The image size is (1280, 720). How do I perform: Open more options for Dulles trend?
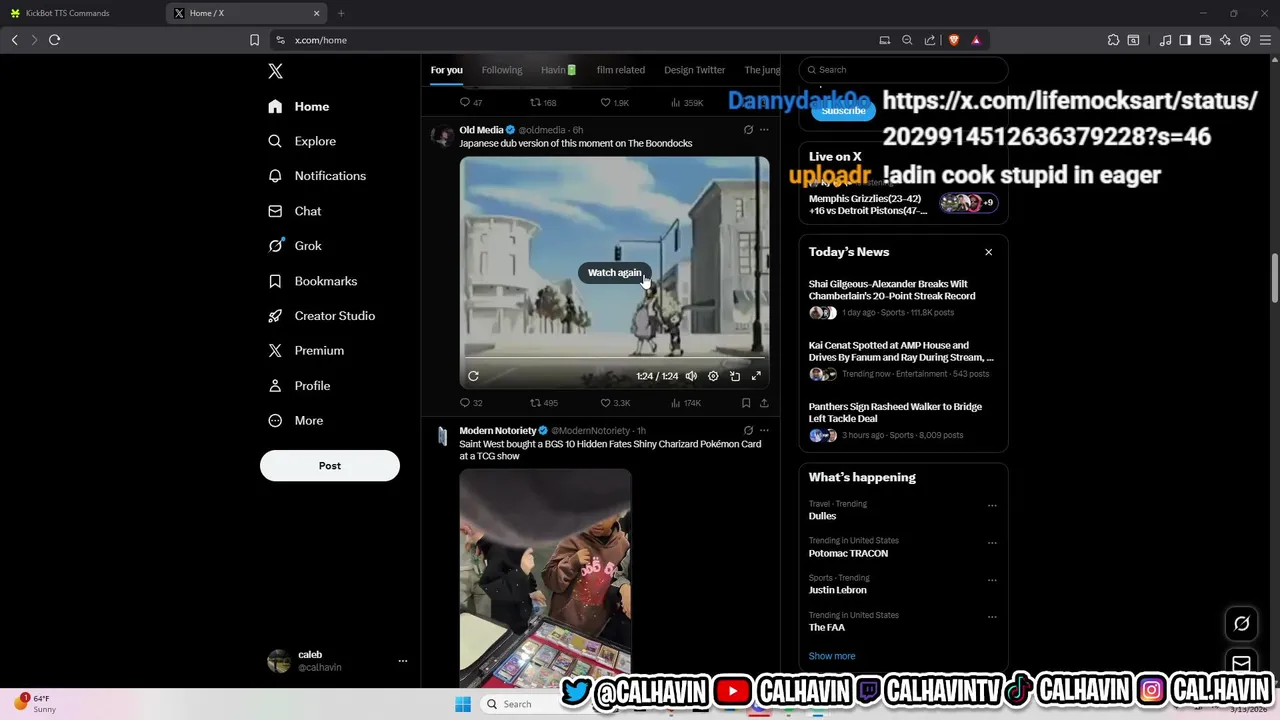[x=992, y=505]
